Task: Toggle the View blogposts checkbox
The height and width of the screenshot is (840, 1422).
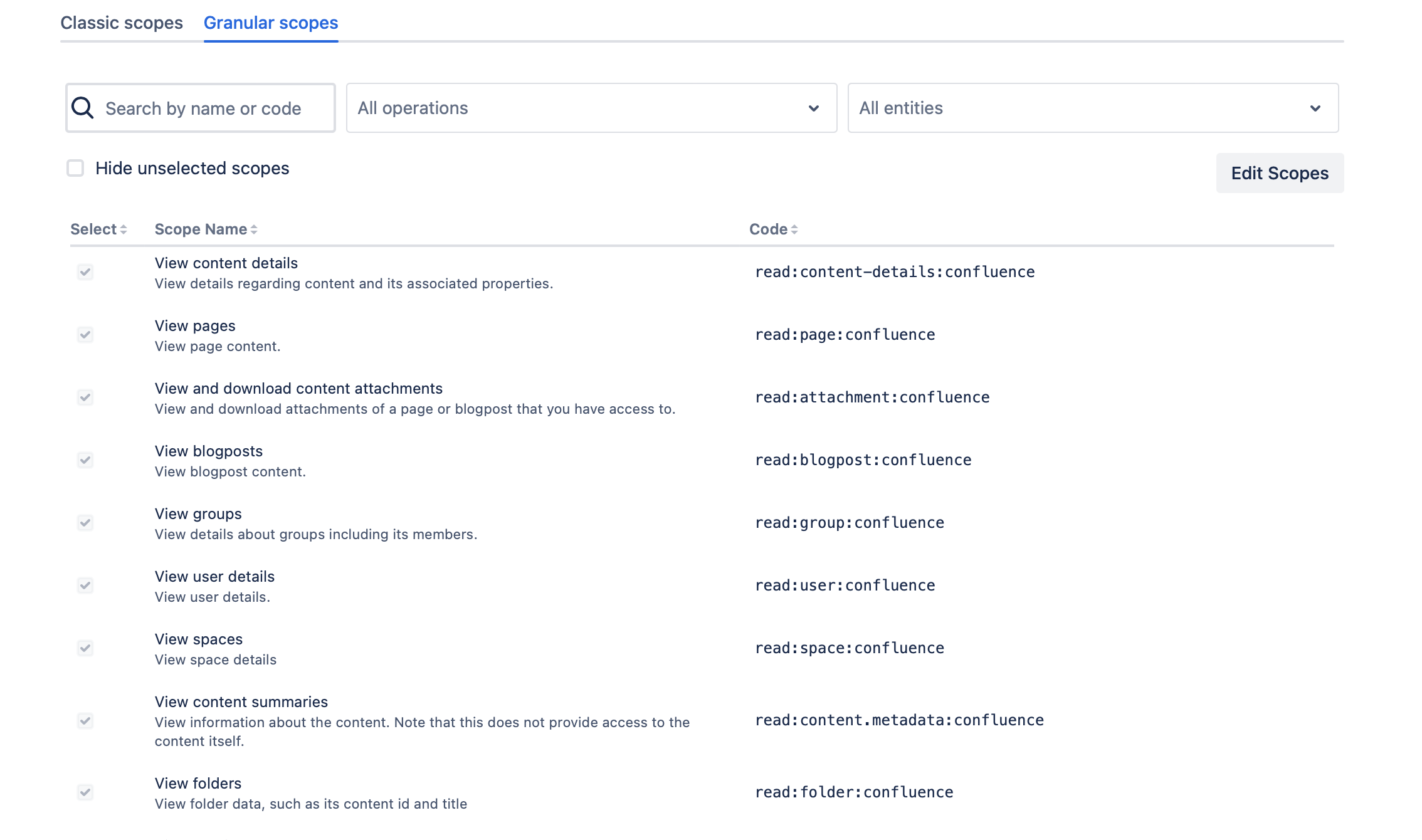Action: click(85, 459)
